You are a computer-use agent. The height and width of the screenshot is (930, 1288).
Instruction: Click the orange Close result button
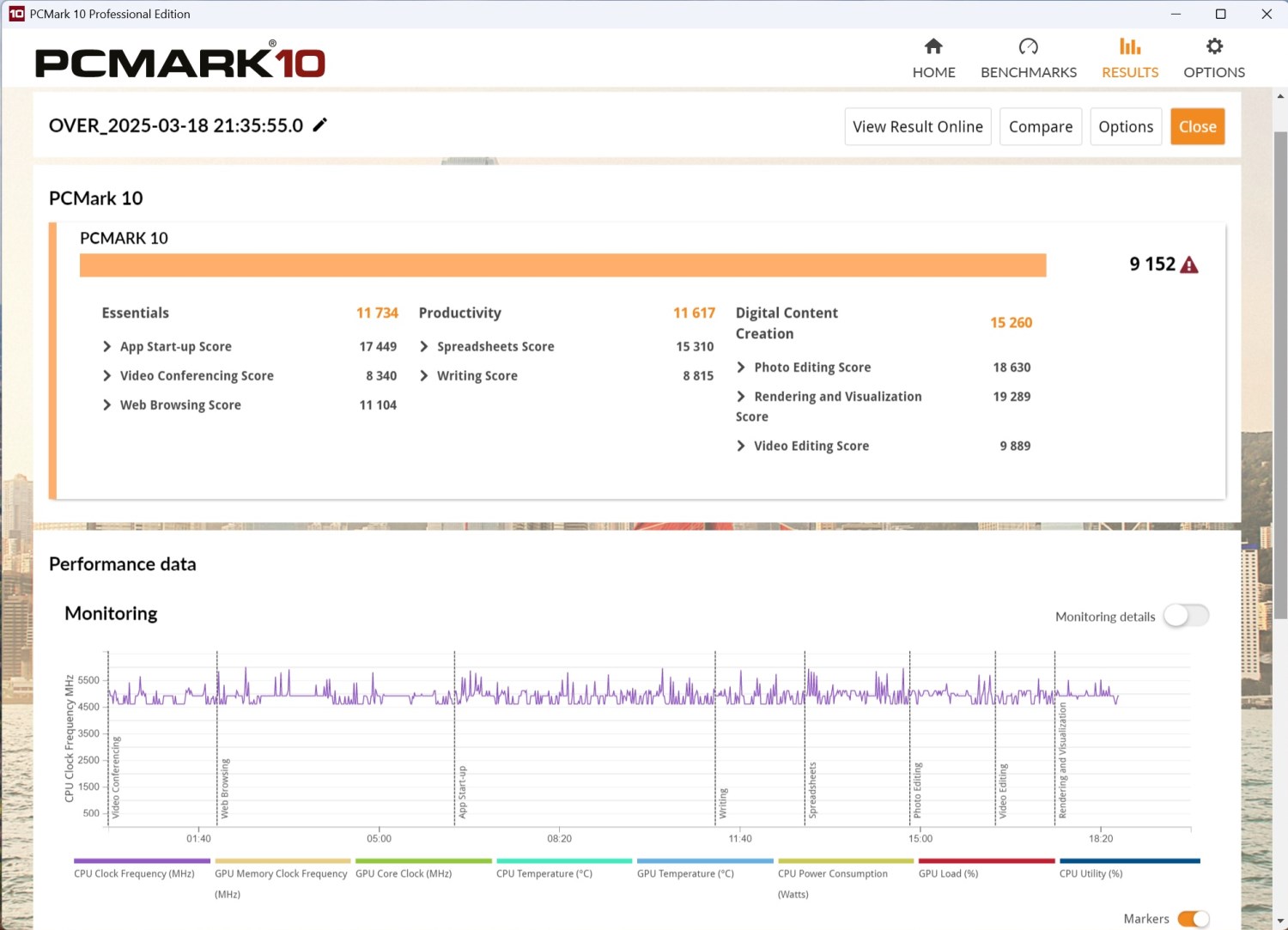click(x=1197, y=127)
